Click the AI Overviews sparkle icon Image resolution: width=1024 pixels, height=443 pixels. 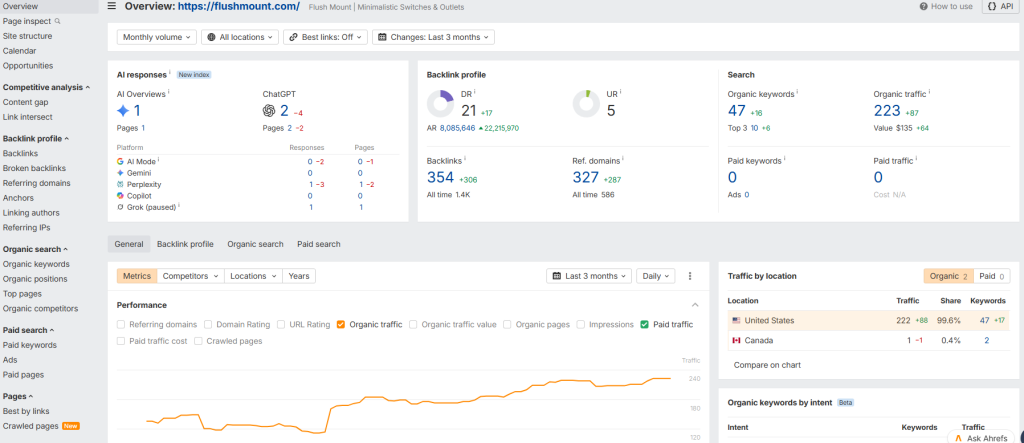tap(123, 110)
